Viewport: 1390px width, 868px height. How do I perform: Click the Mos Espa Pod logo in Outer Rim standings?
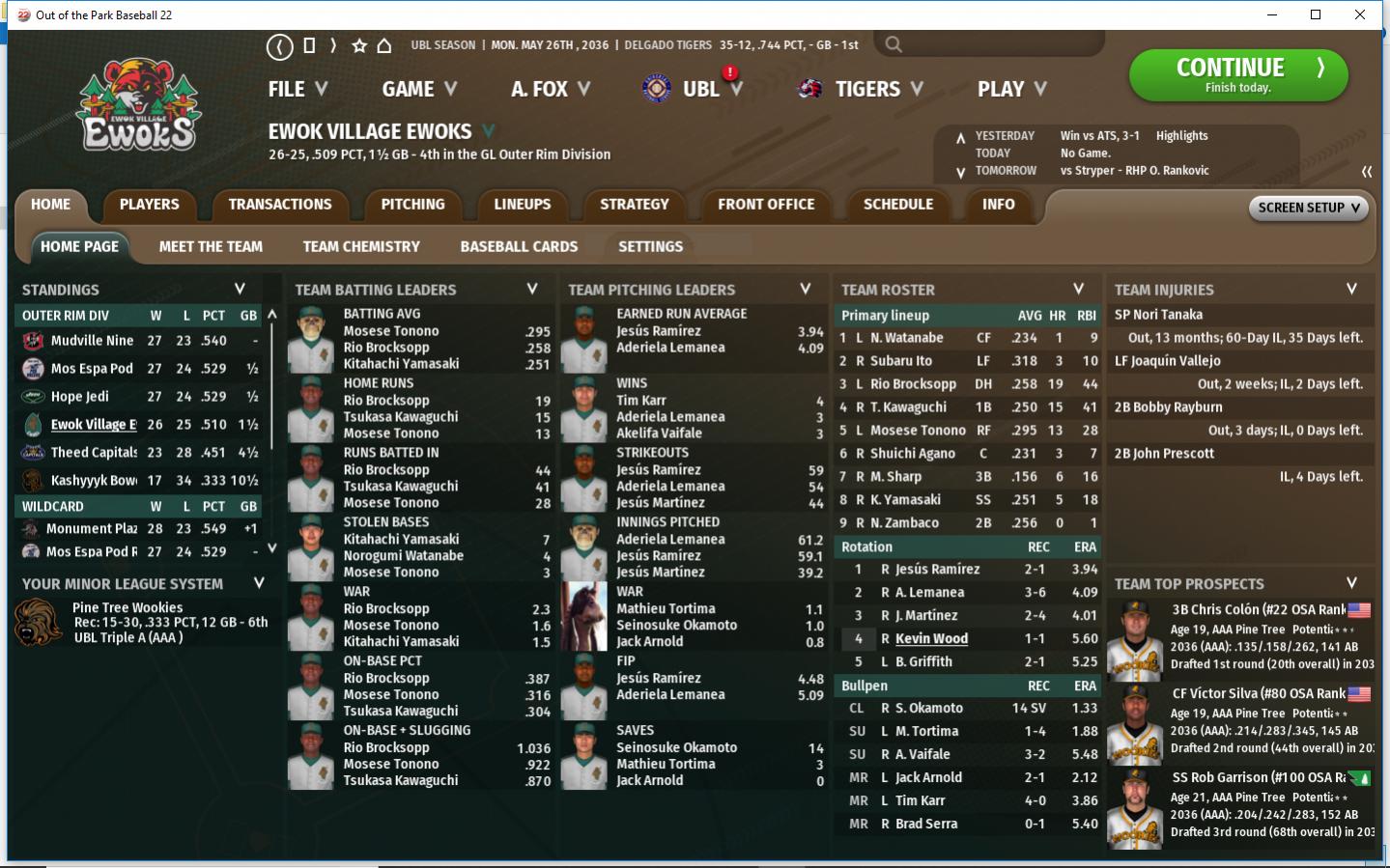(33, 369)
